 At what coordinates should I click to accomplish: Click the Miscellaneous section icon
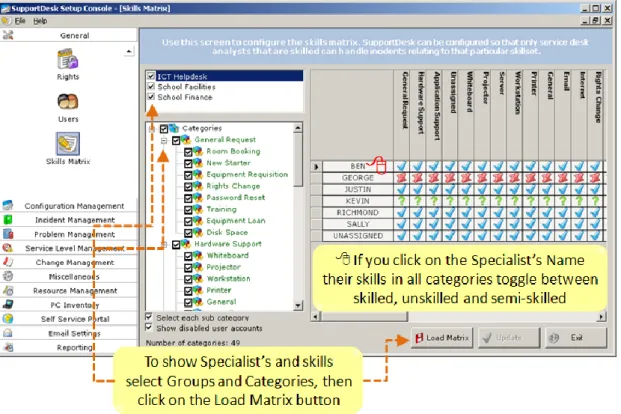pos(8,276)
